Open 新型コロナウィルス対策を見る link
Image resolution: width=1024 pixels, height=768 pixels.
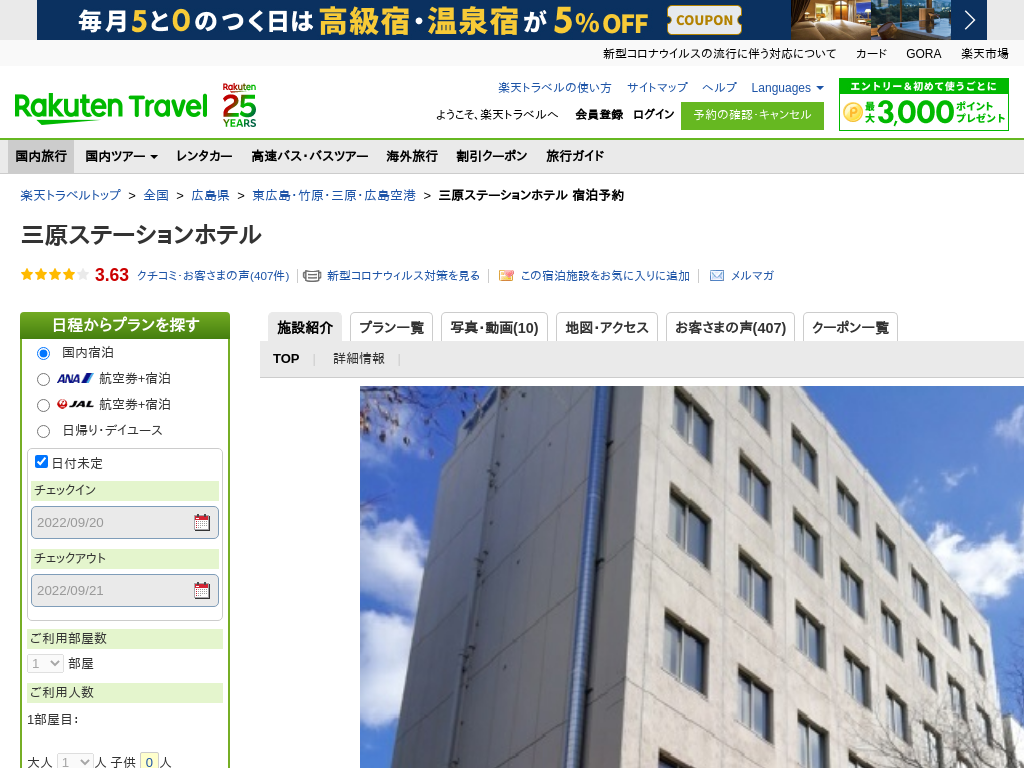403,276
